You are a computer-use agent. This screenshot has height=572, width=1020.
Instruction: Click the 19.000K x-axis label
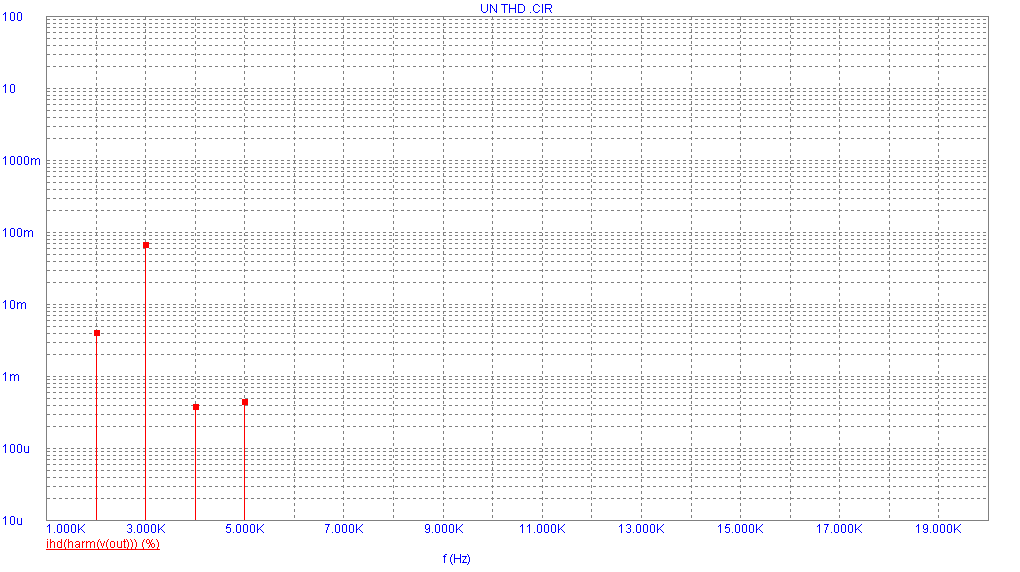pos(938,529)
